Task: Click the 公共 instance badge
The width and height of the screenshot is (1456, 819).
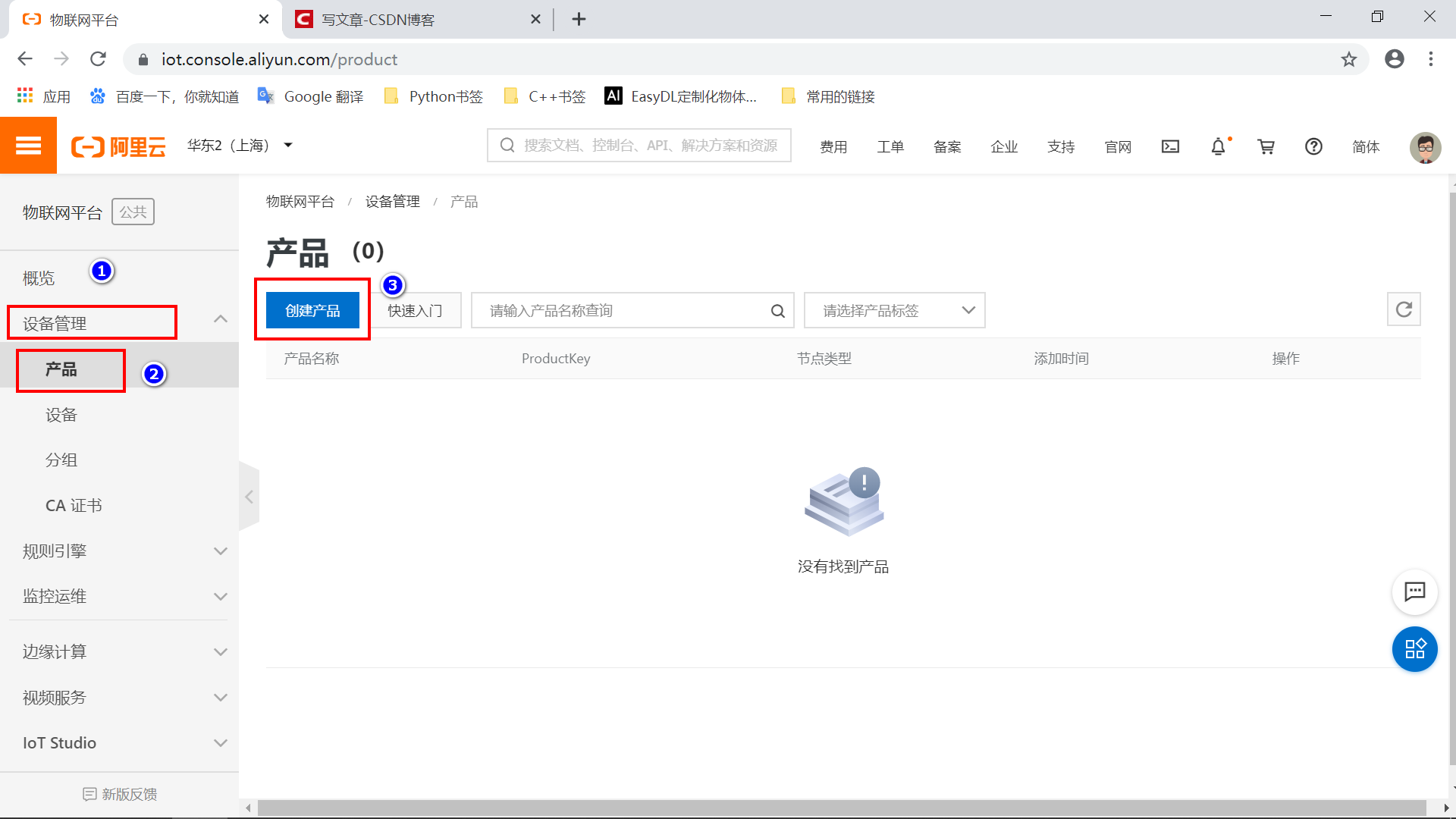Action: (133, 212)
